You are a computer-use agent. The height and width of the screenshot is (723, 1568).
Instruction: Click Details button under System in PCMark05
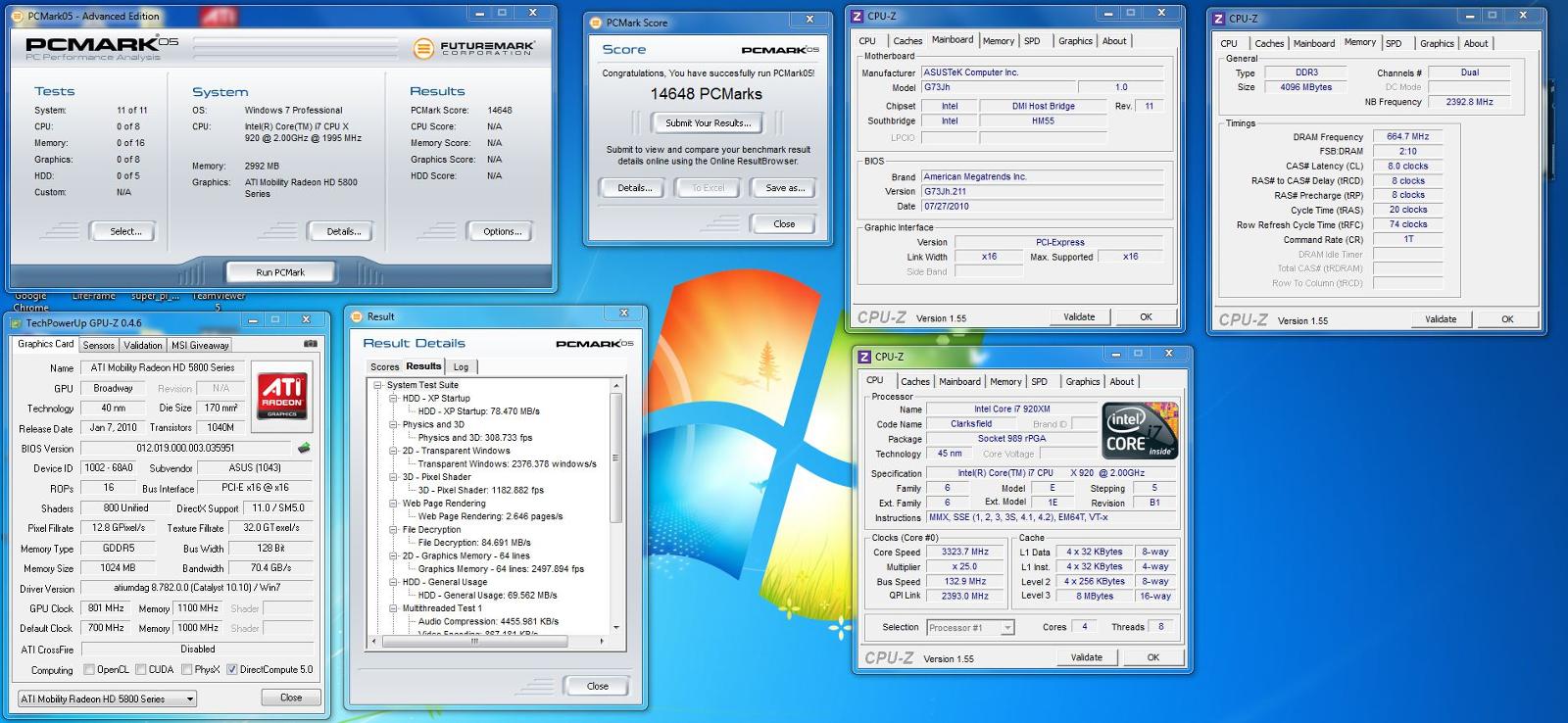(343, 231)
